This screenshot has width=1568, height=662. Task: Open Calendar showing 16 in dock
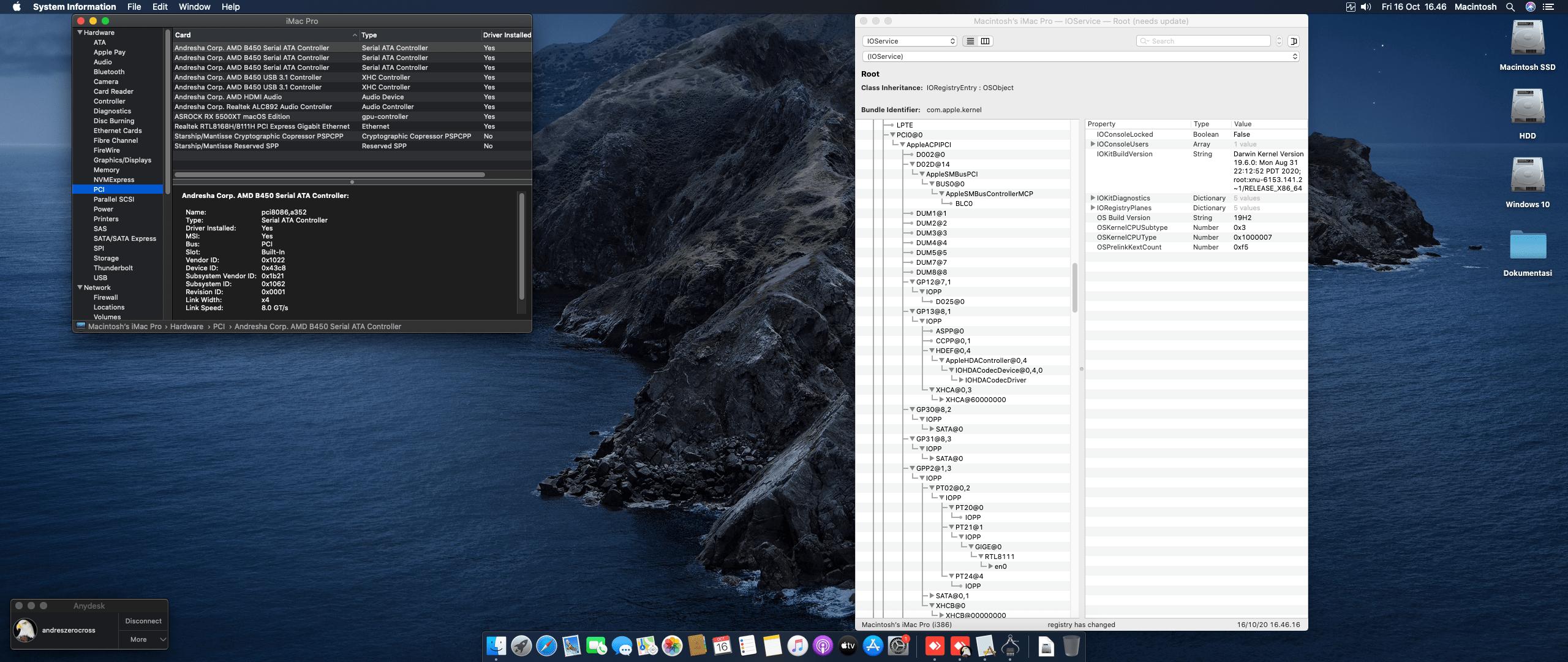click(722, 646)
